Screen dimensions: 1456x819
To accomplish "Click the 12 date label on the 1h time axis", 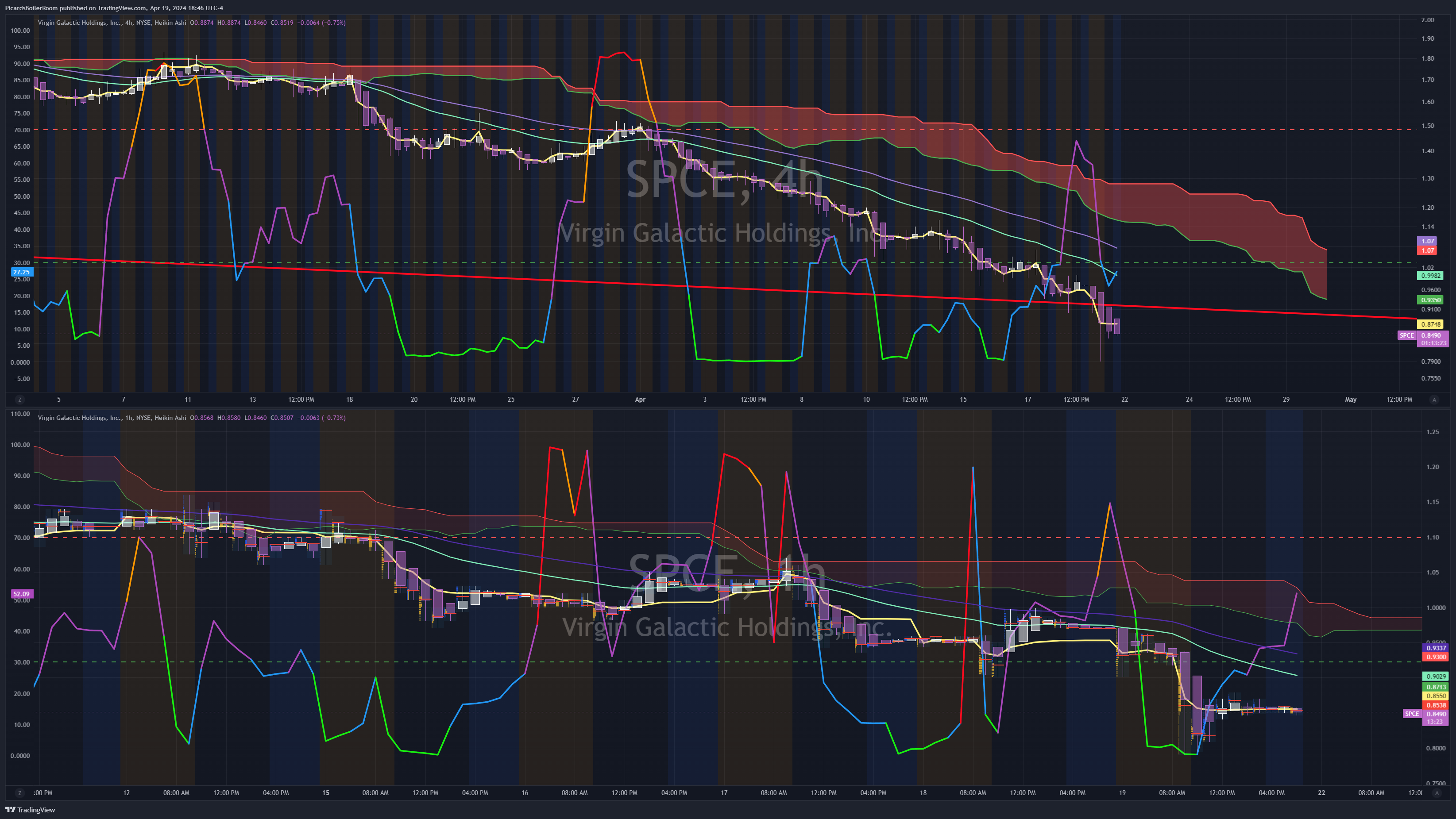I will point(127,793).
